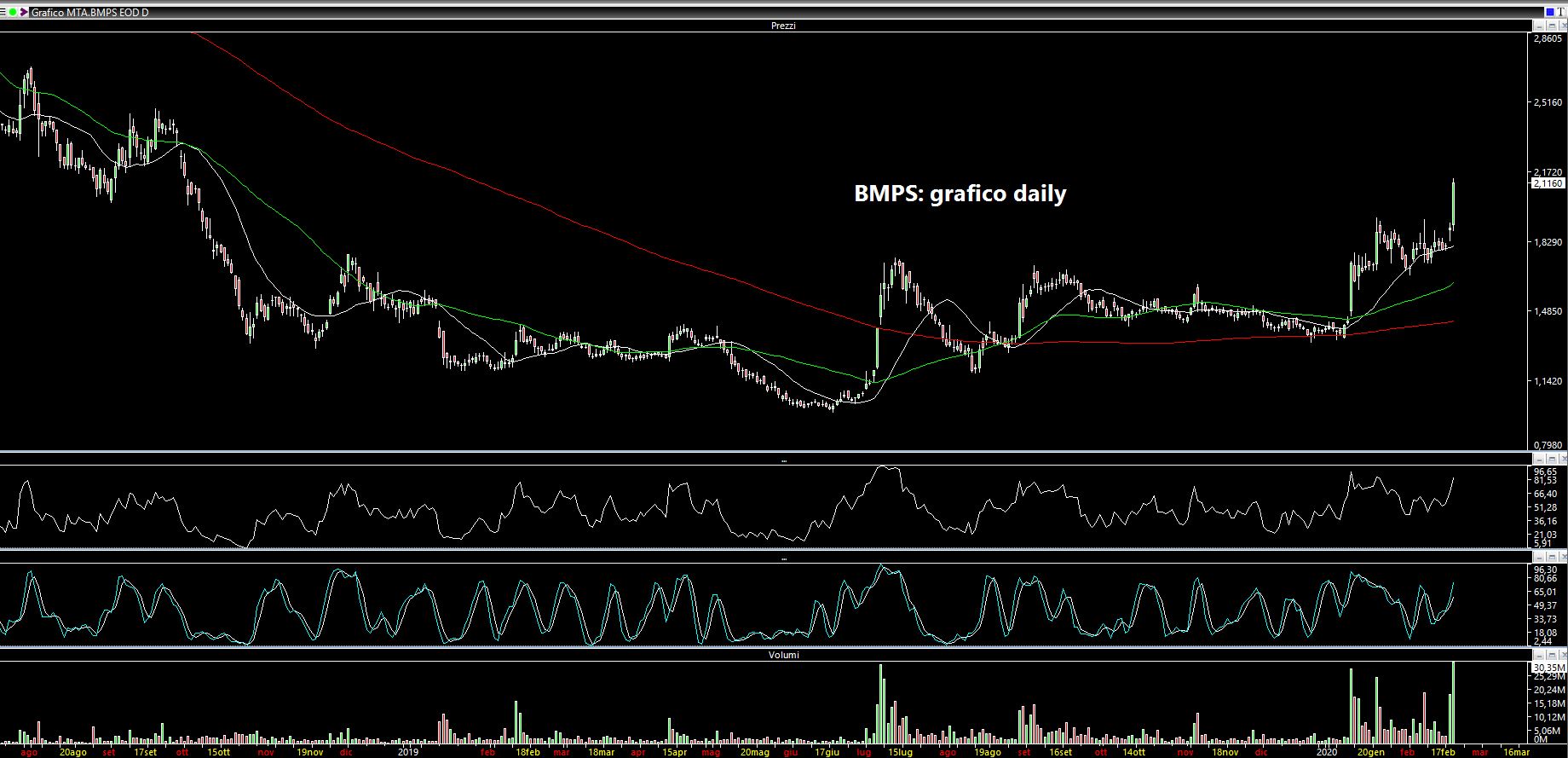Click the 20mag date axis label

[x=754, y=753]
